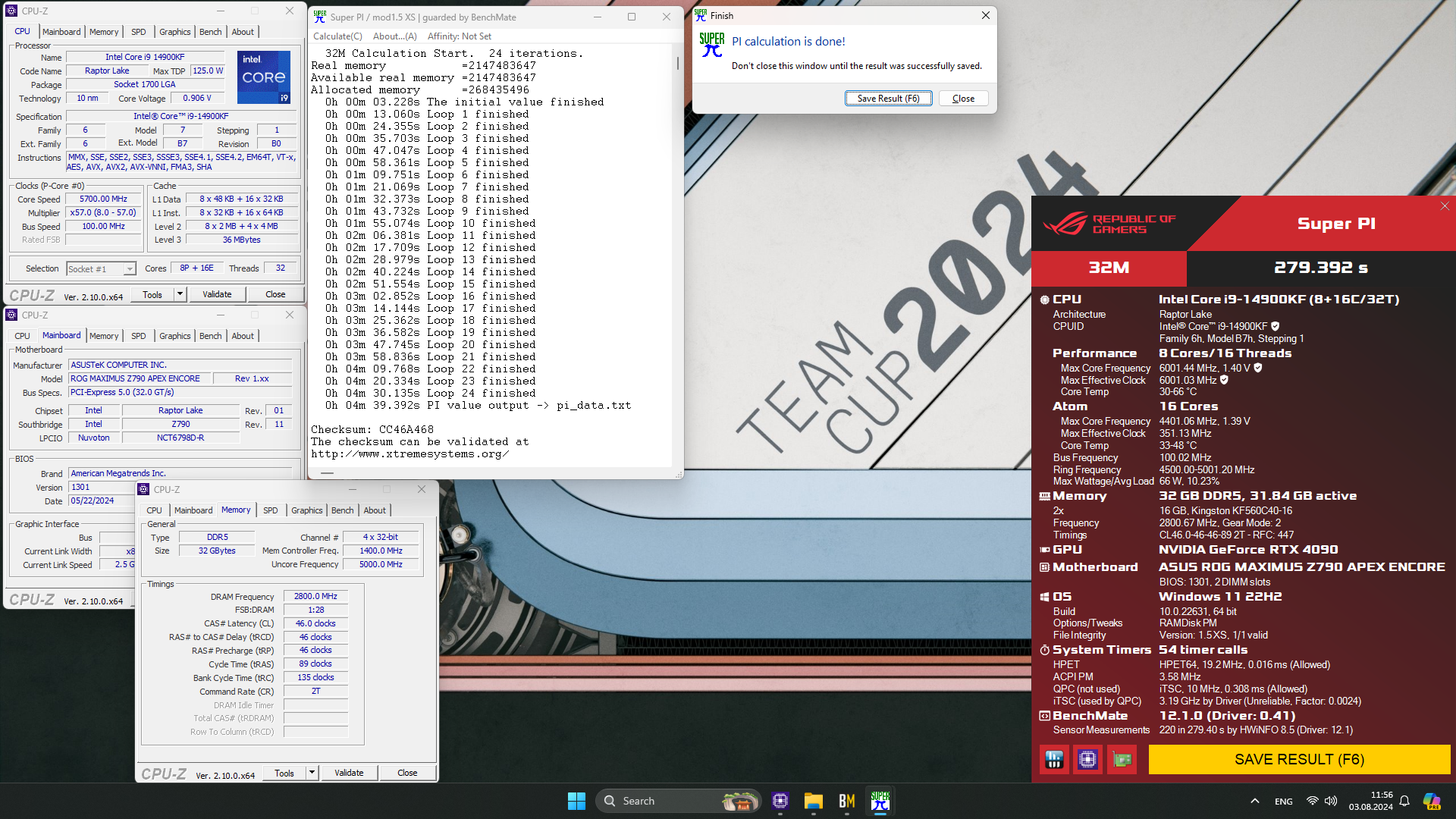Switch to CPU-Z from the taskbar
This screenshot has width=1456, height=819.
point(780,801)
